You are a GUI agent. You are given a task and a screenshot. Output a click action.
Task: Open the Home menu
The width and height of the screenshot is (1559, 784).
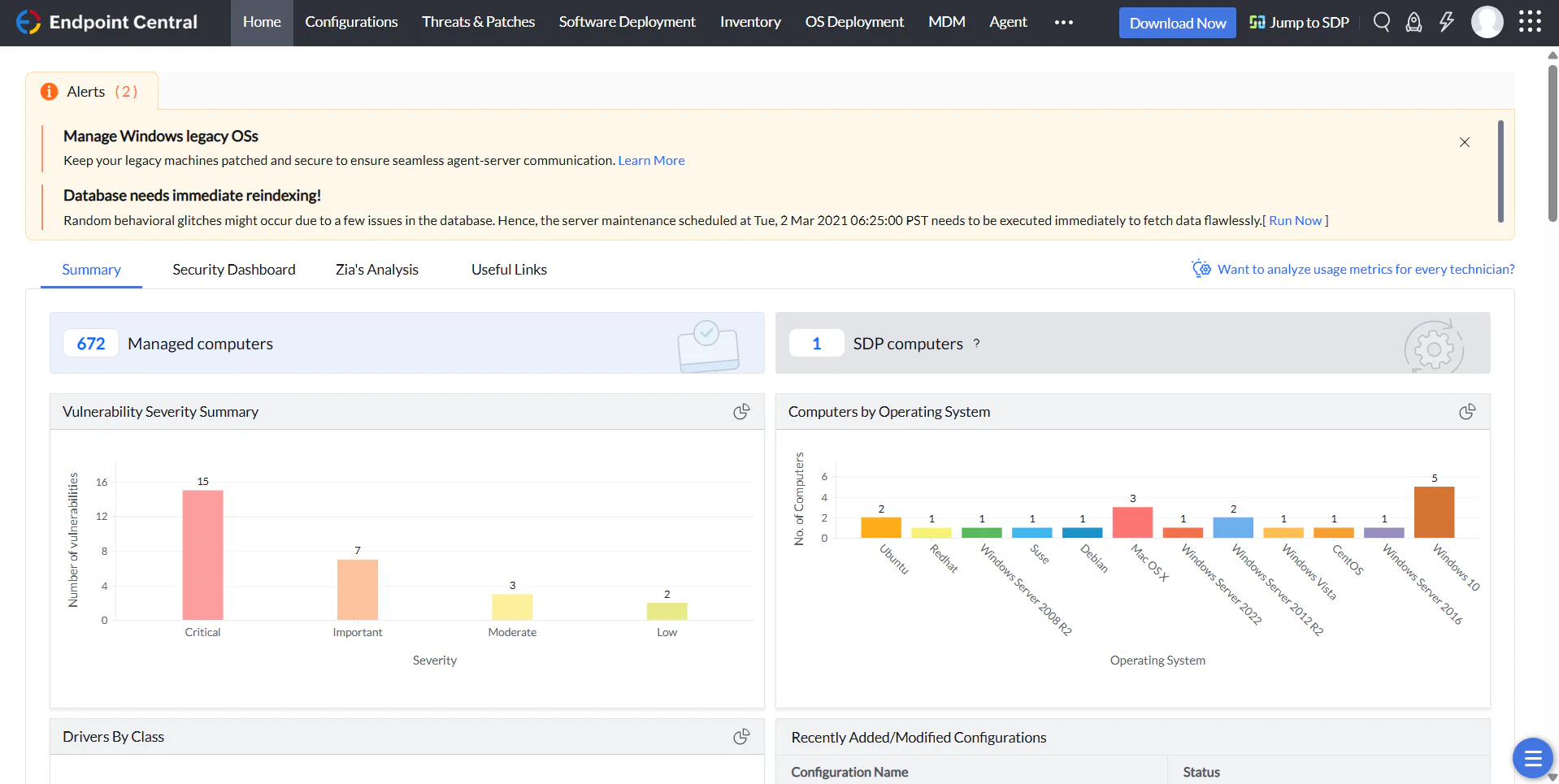tap(262, 23)
